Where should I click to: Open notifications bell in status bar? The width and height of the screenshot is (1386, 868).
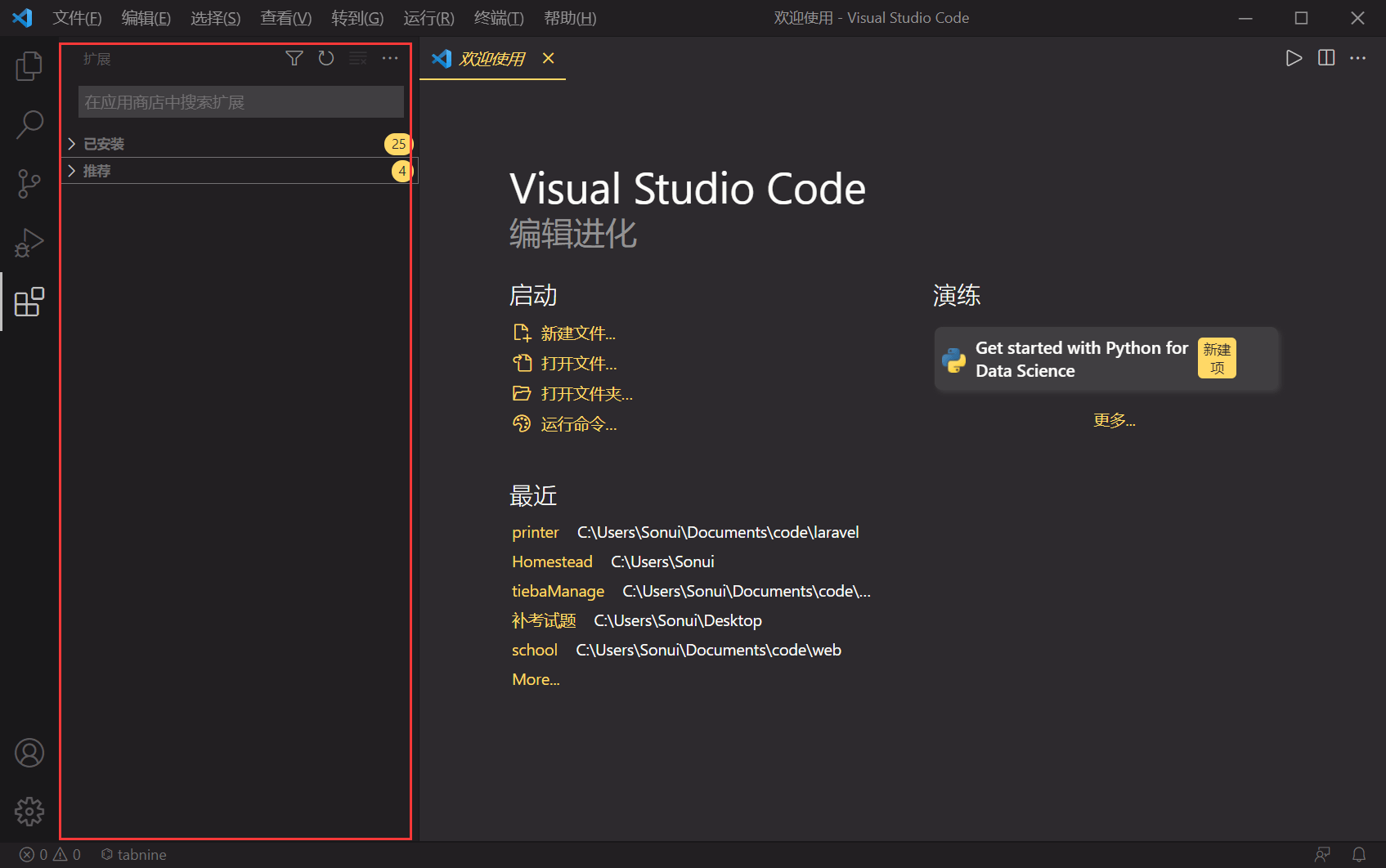tap(1359, 854)
